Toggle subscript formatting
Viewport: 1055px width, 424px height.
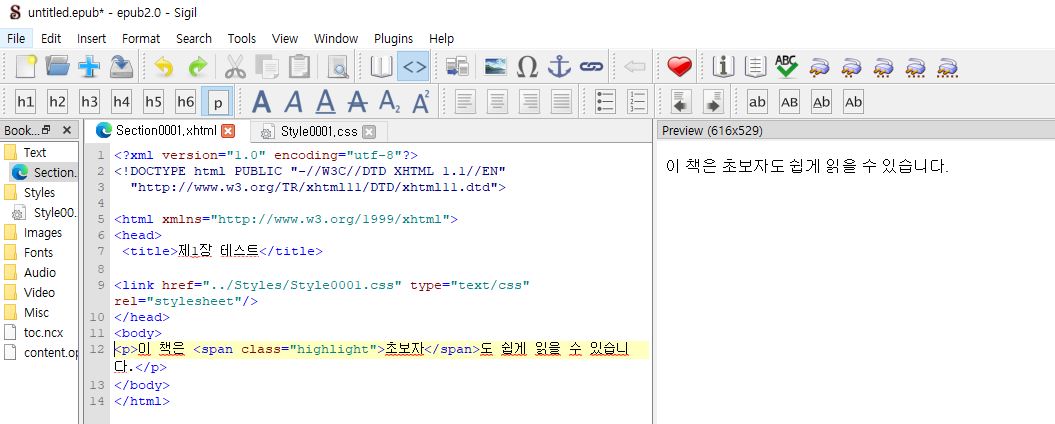tap(390, 102)
